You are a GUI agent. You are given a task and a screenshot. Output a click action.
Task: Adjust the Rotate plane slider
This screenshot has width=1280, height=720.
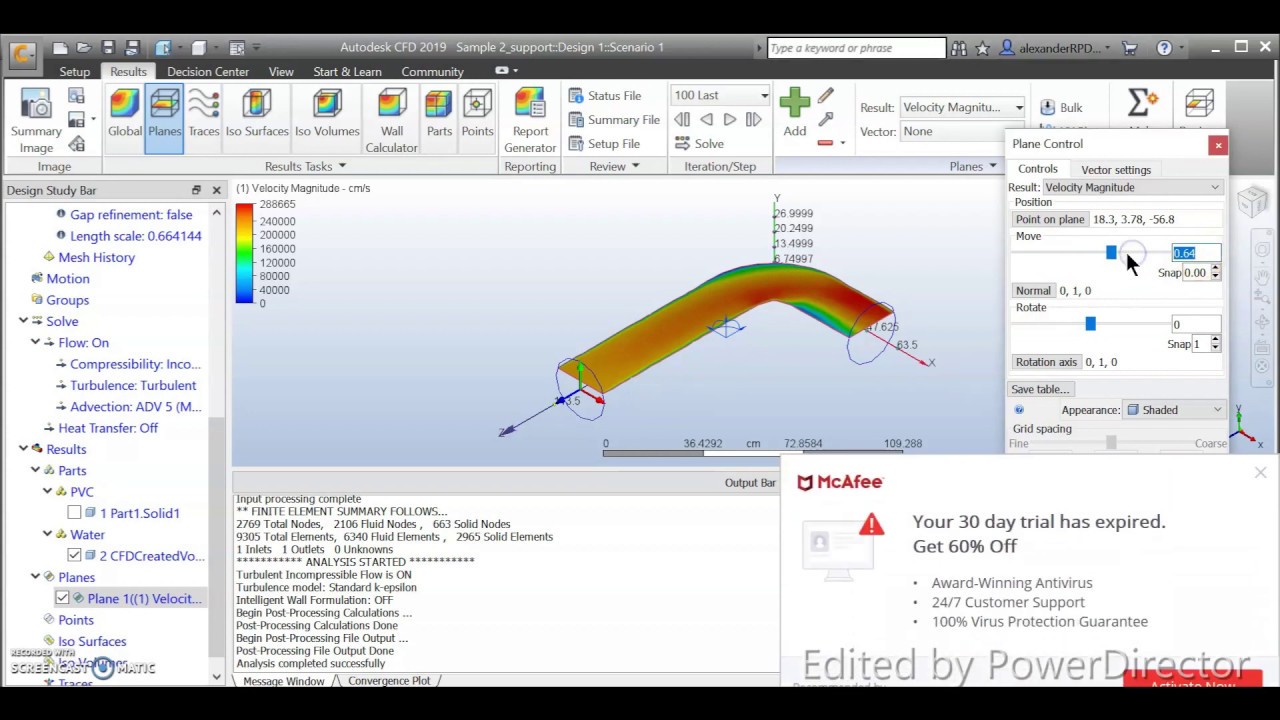(1090, 324)
